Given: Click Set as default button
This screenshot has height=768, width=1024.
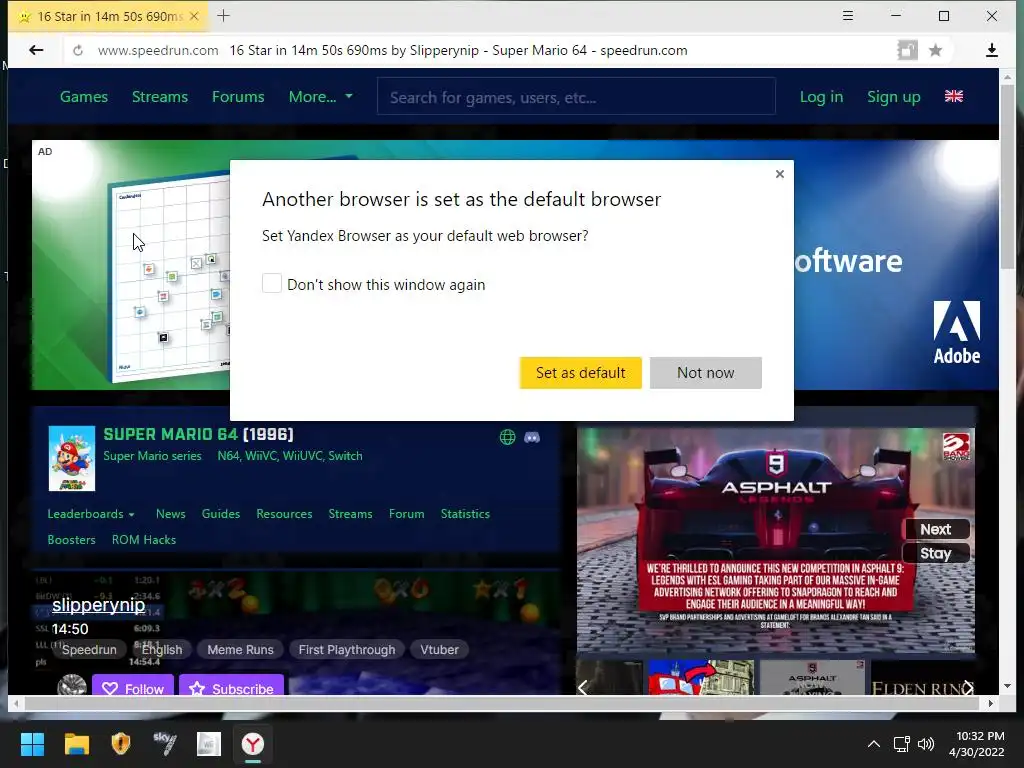Looking at the screenshot, I should [x=581, y=373].
